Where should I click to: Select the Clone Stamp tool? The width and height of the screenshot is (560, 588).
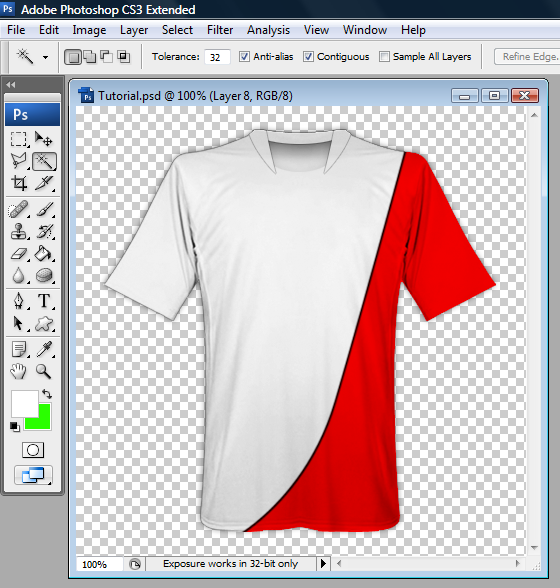click(19, 231)
